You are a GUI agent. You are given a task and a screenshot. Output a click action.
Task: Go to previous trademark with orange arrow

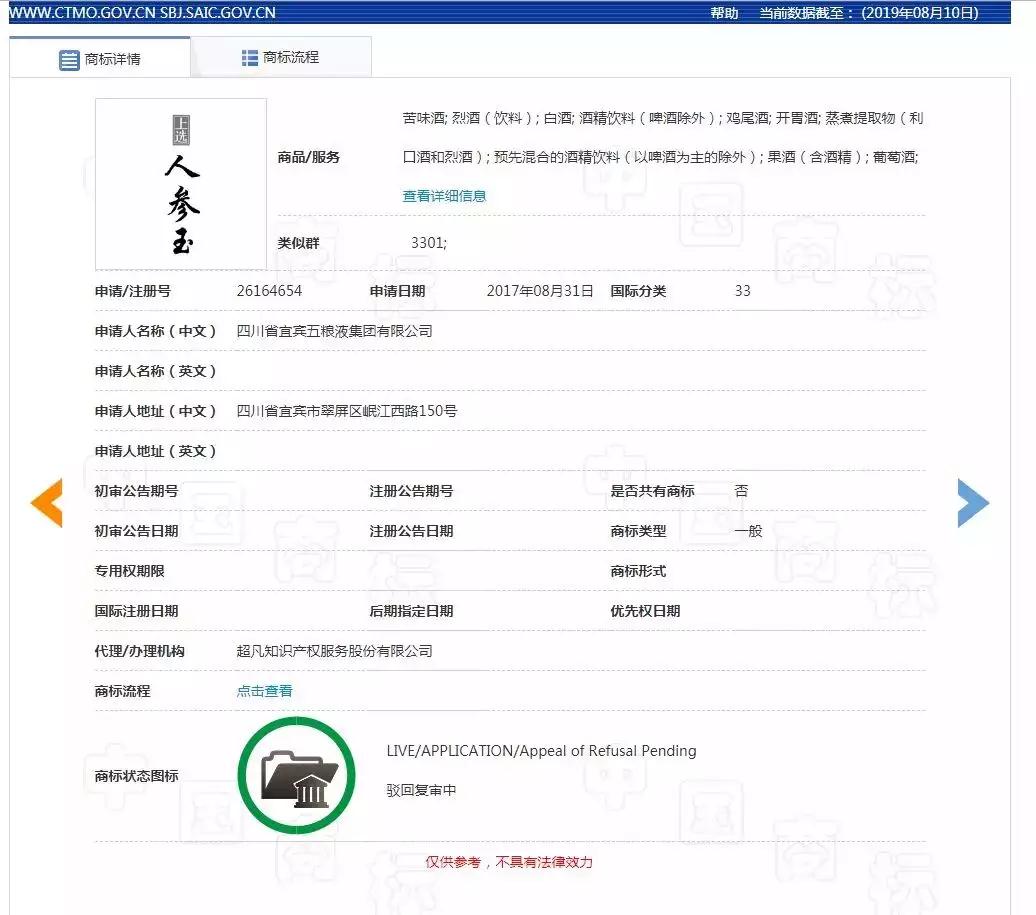click(46, 503)
